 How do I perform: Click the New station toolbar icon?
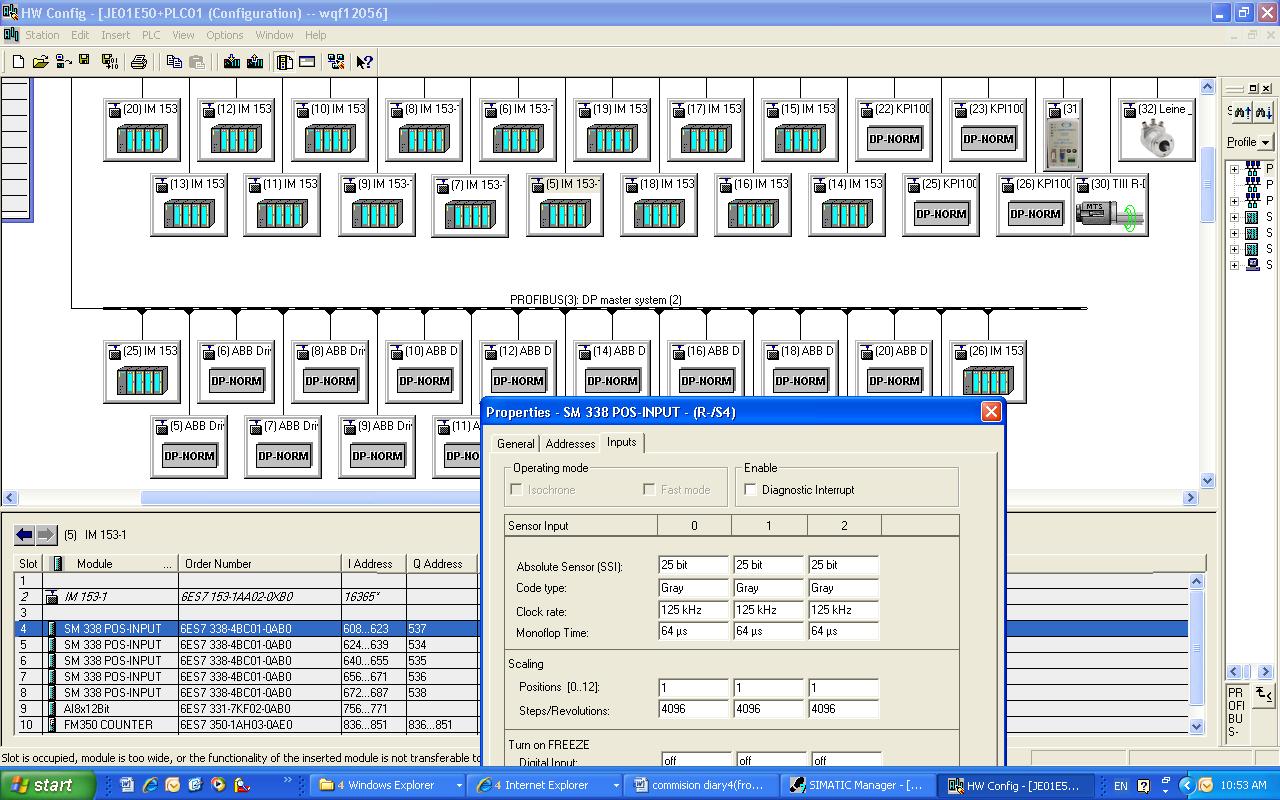(x=18, y=62)
